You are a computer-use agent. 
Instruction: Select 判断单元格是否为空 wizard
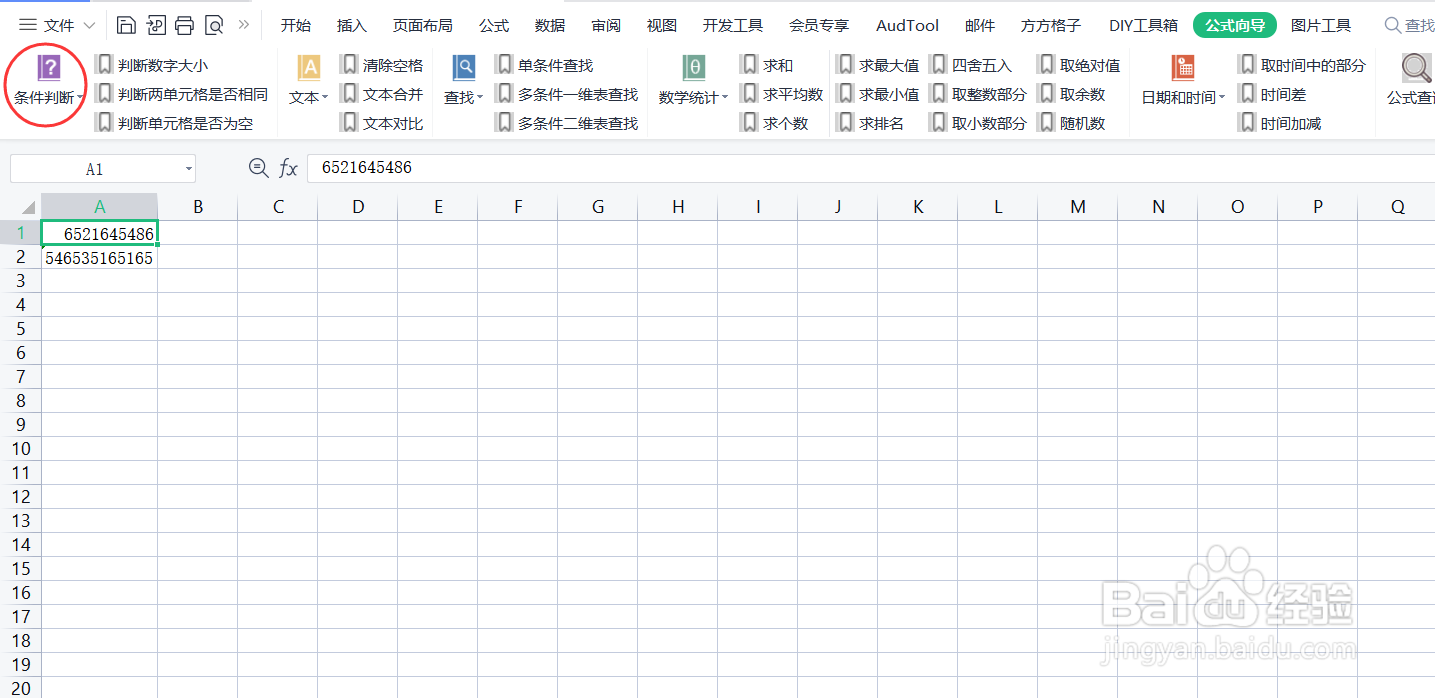pos(174,123)
